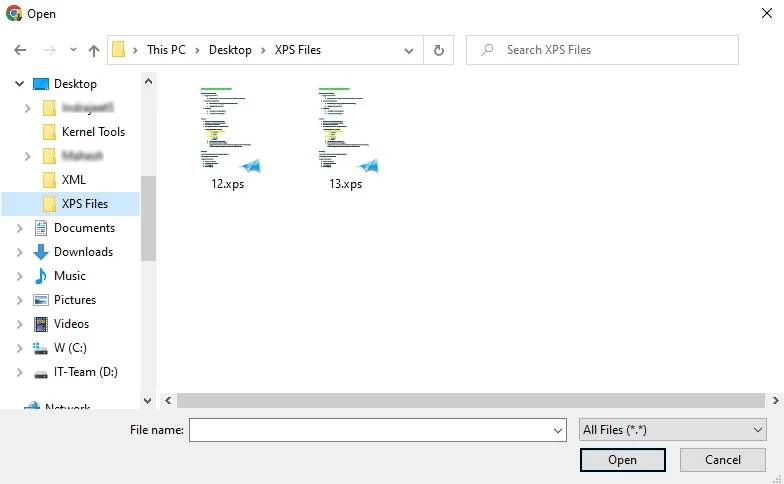Image resolution: width=784 pixels, height=484 pixels.
Task: Click the 12.xps file name label
Action: point(228,184)
